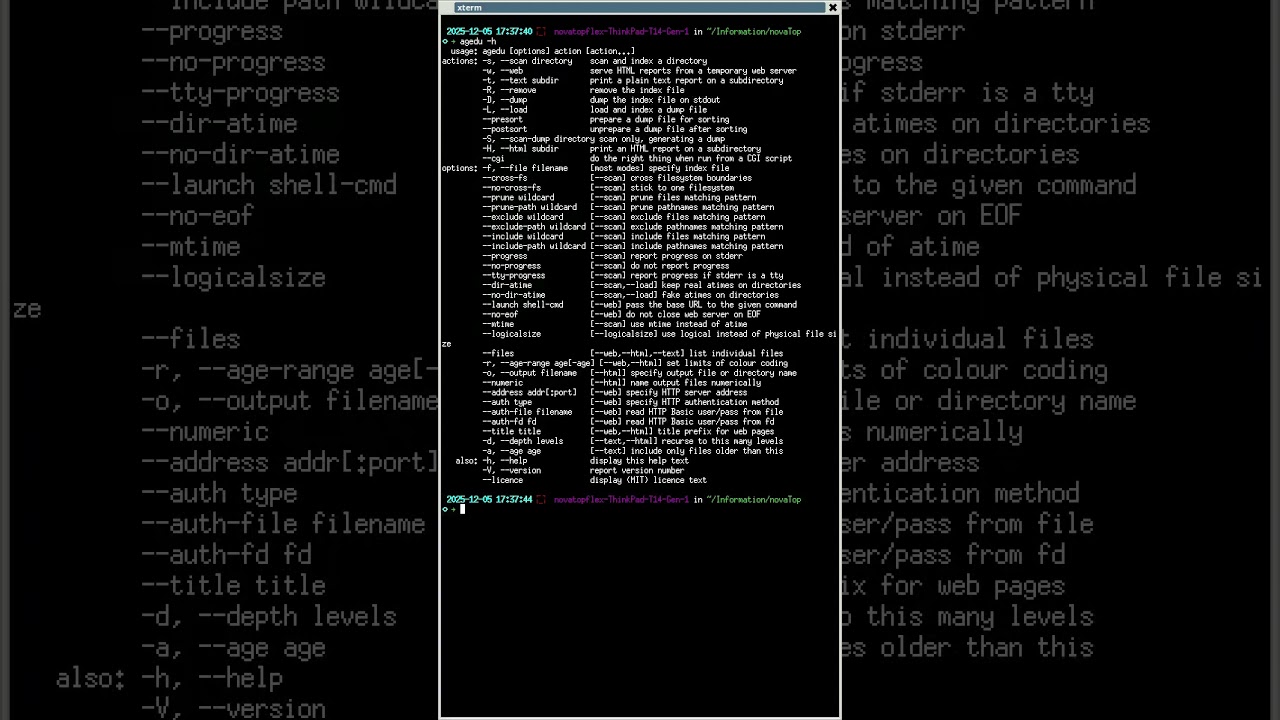Image resolution: width=1280 pixels, height=720 pixels.
Task: Click '-s, --scan directory' in the xterm window
Action: (527, 61)
